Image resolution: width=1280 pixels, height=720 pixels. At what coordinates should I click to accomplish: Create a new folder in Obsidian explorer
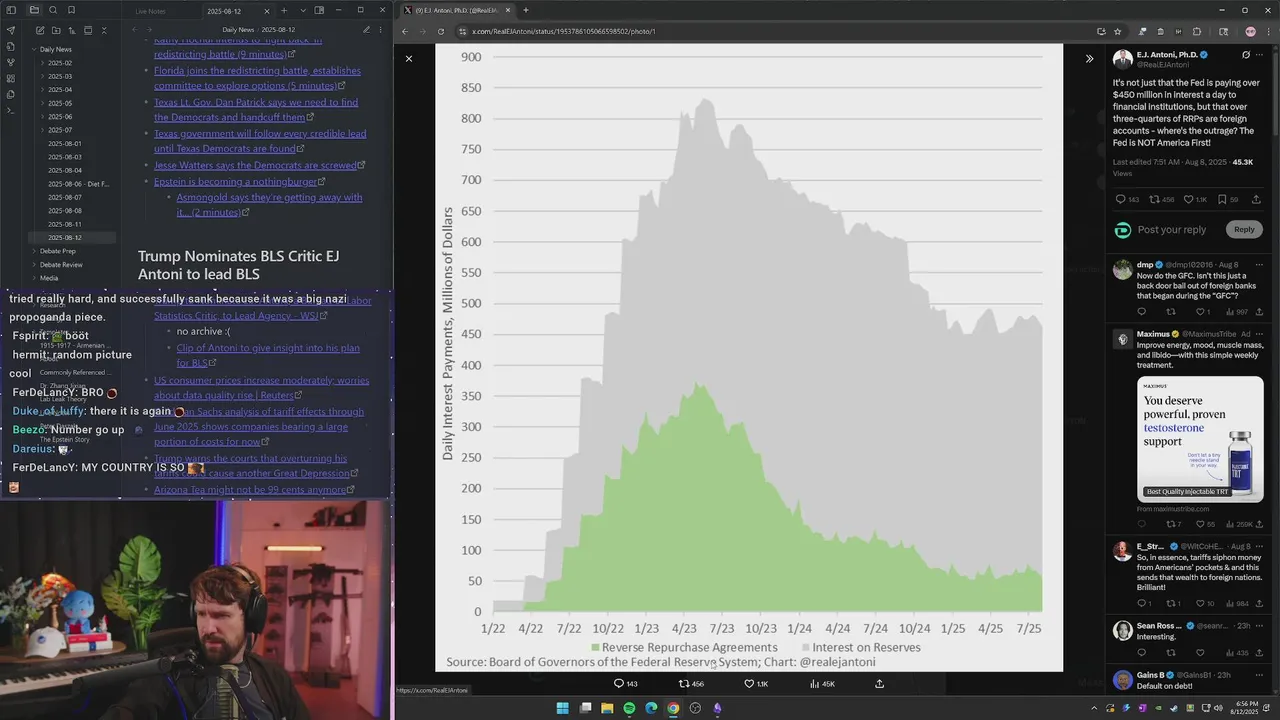pyautogui.click(x=55, y=30)
